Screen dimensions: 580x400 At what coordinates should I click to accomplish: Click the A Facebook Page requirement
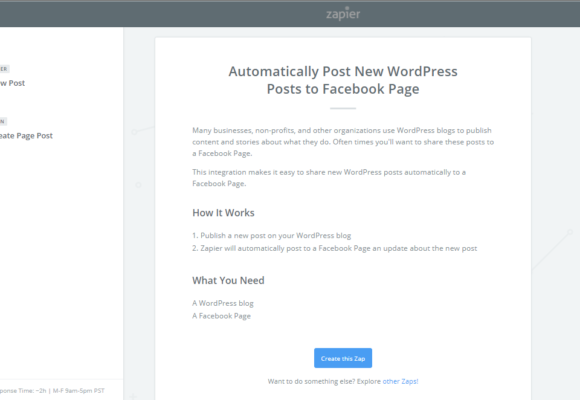click(x=221, y=316)
